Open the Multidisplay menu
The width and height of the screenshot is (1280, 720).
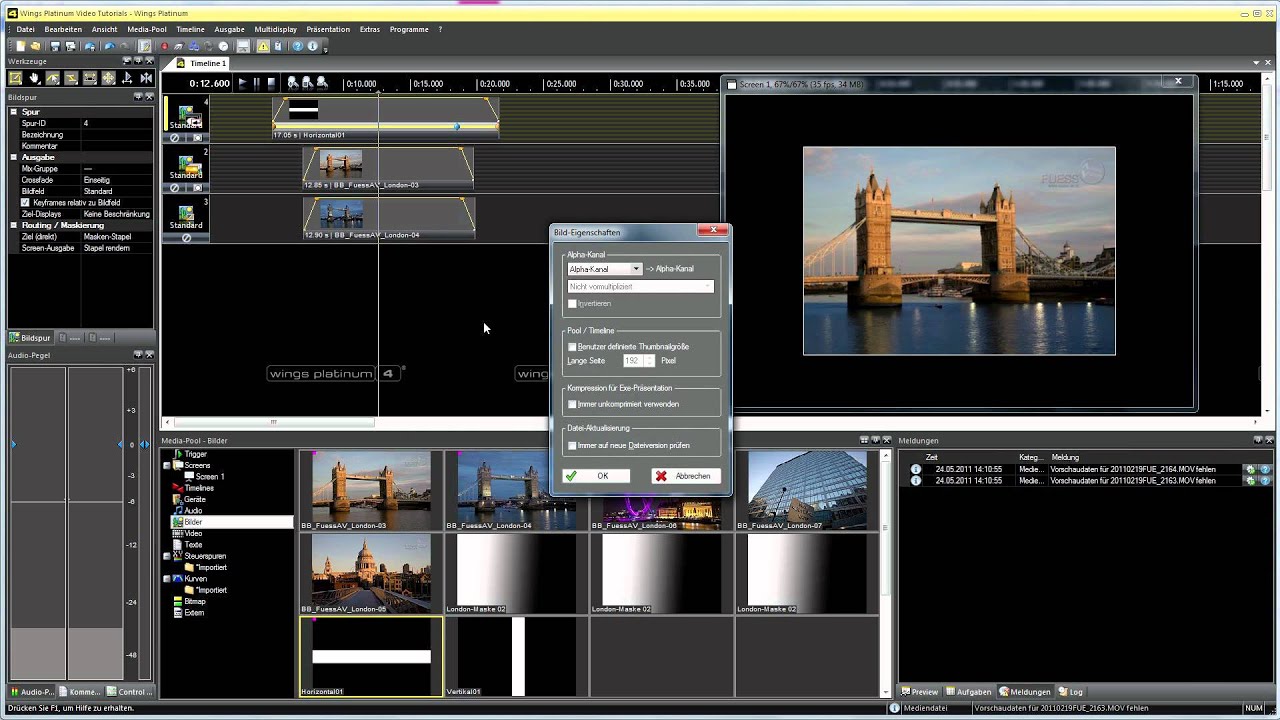click(x=276, y=29)
